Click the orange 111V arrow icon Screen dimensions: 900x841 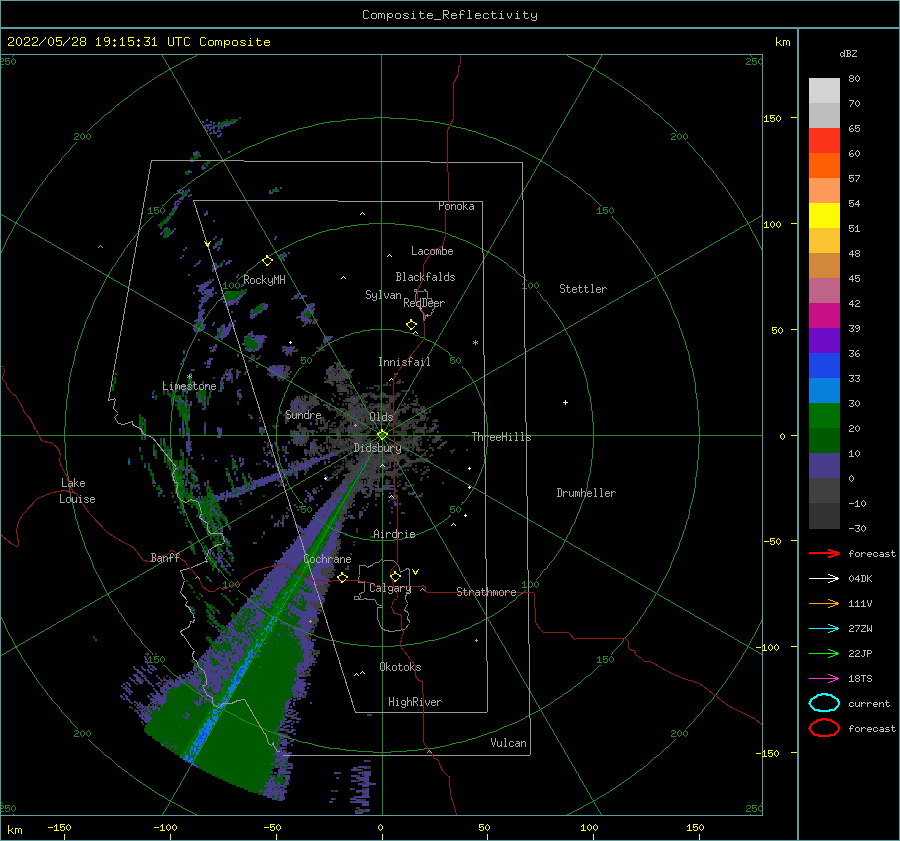point(824,603)
